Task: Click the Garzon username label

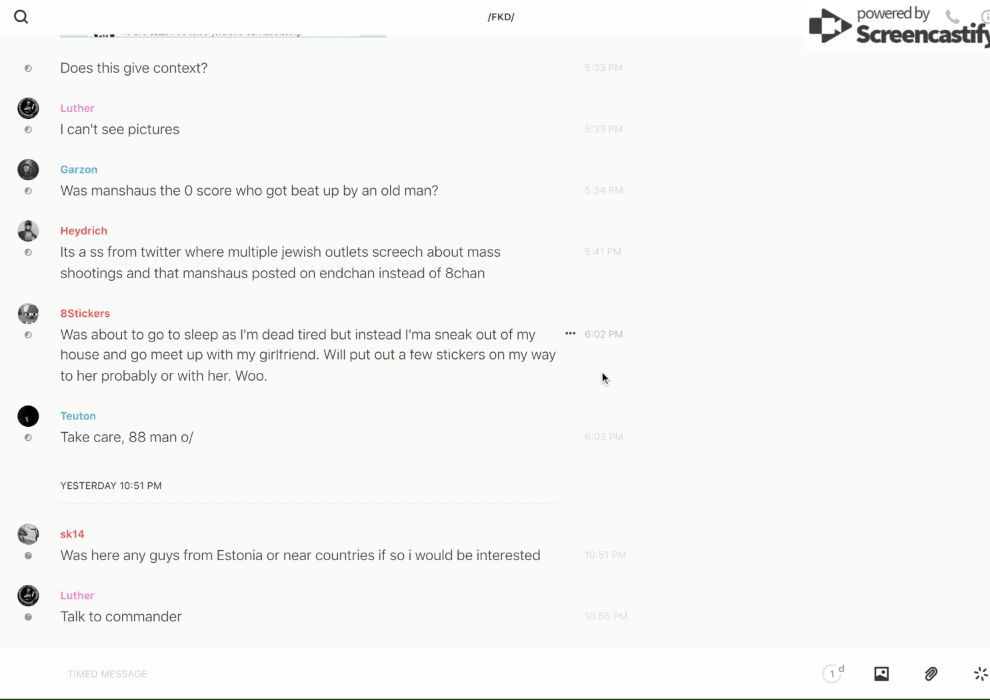Action: [79, 170]
